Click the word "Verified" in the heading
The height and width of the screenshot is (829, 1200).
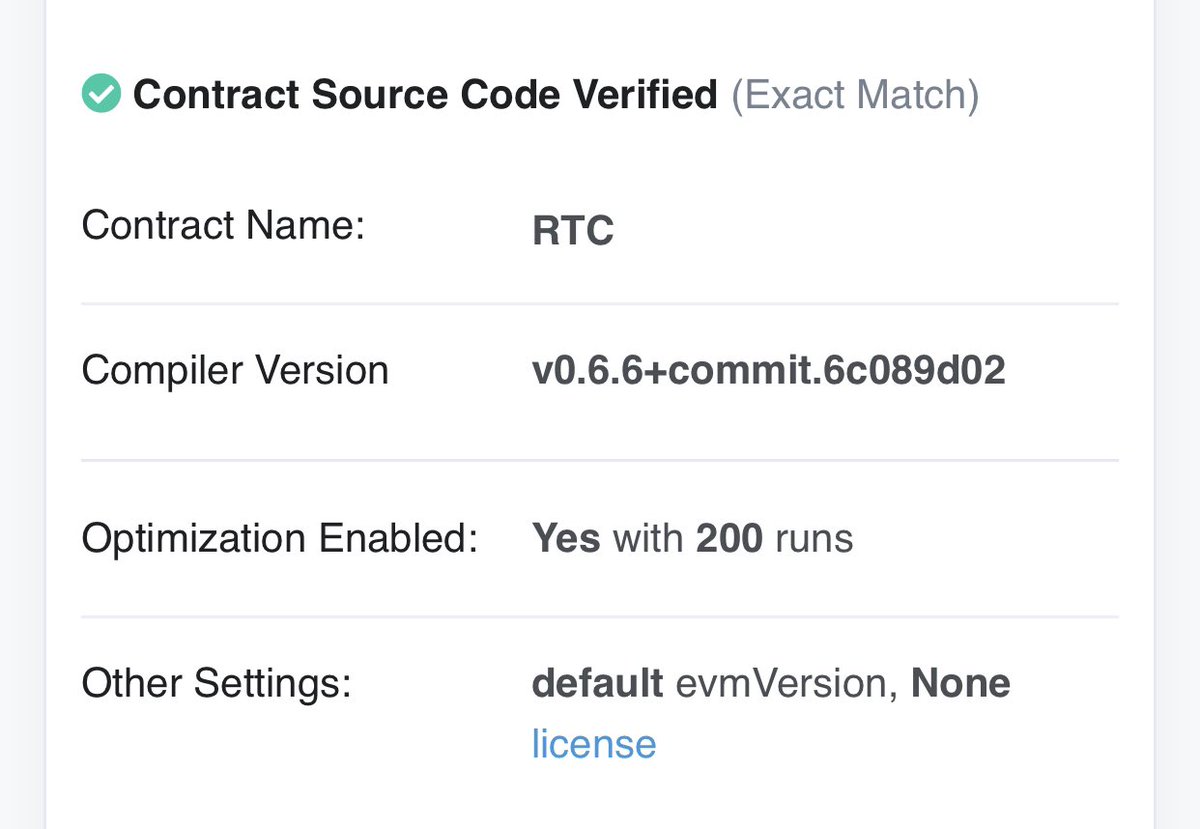pyautogui.click(x=645, y=95)
